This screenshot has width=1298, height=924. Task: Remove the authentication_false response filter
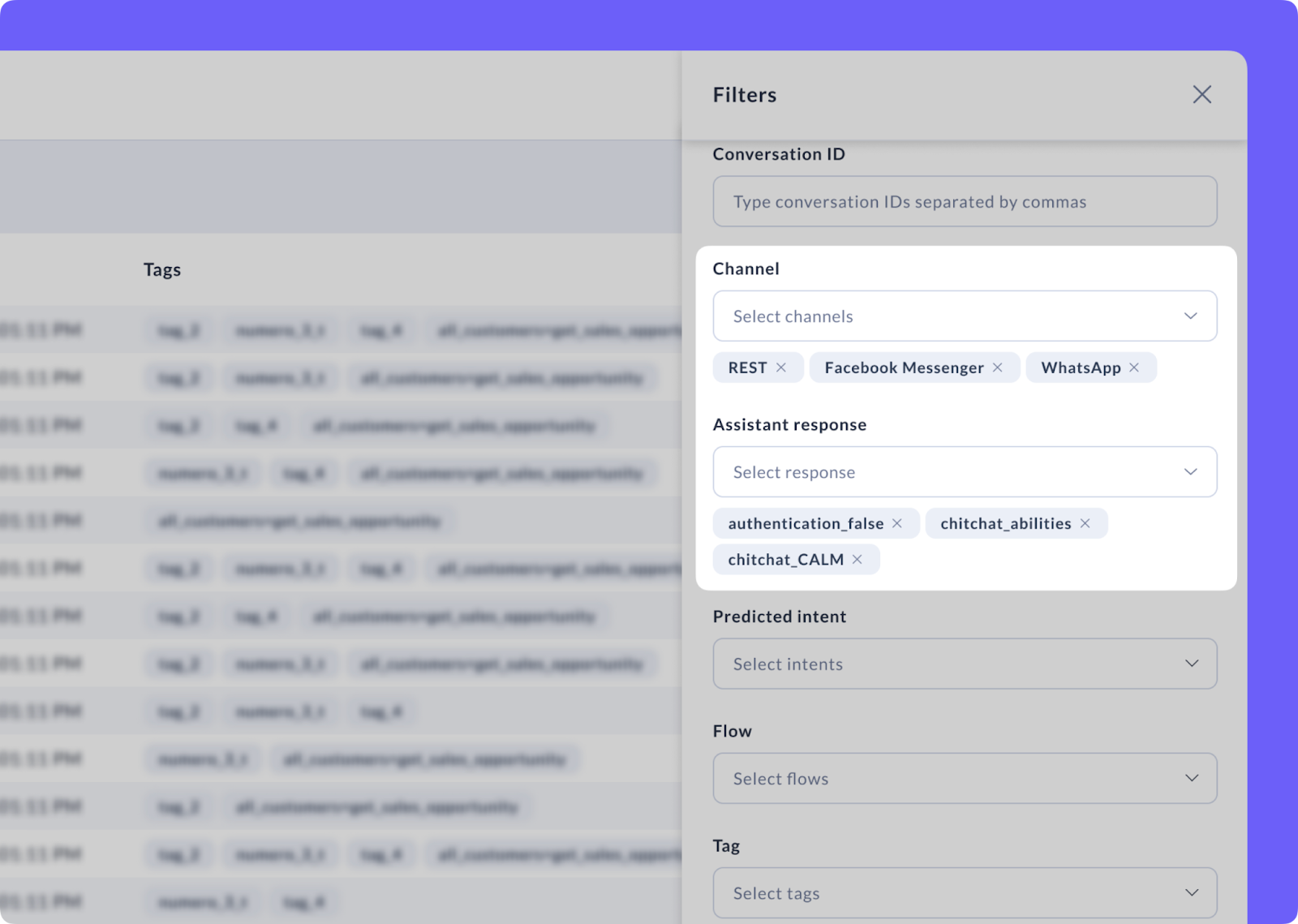(896, 523)
